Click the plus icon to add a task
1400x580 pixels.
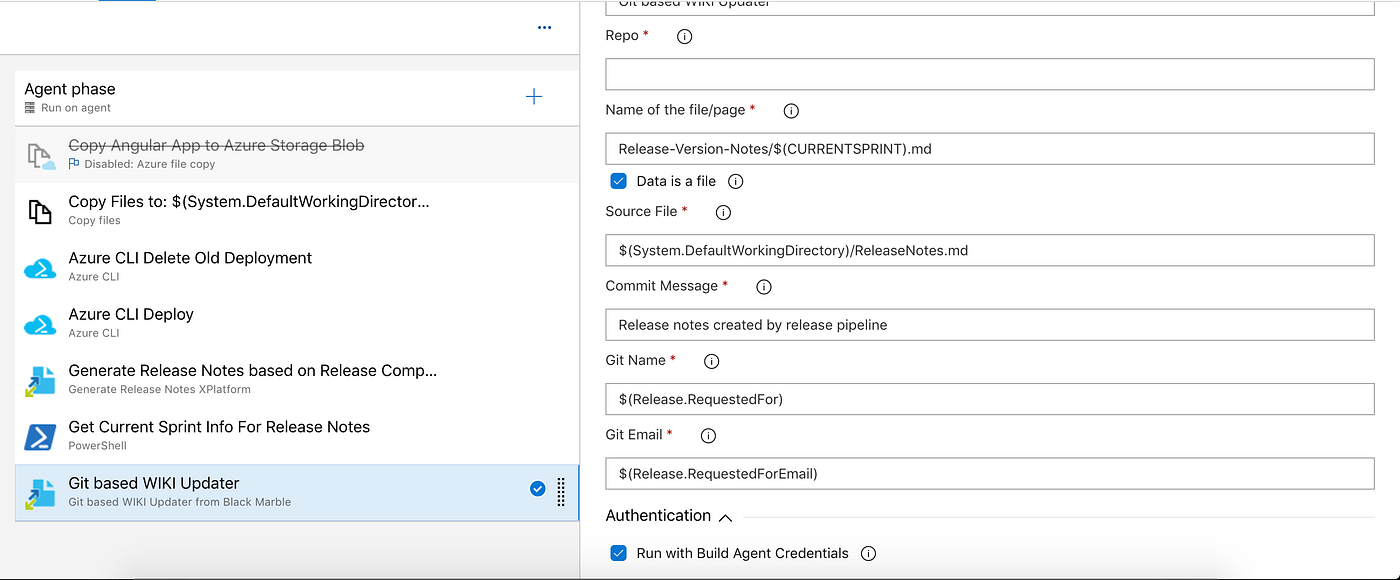534,97
